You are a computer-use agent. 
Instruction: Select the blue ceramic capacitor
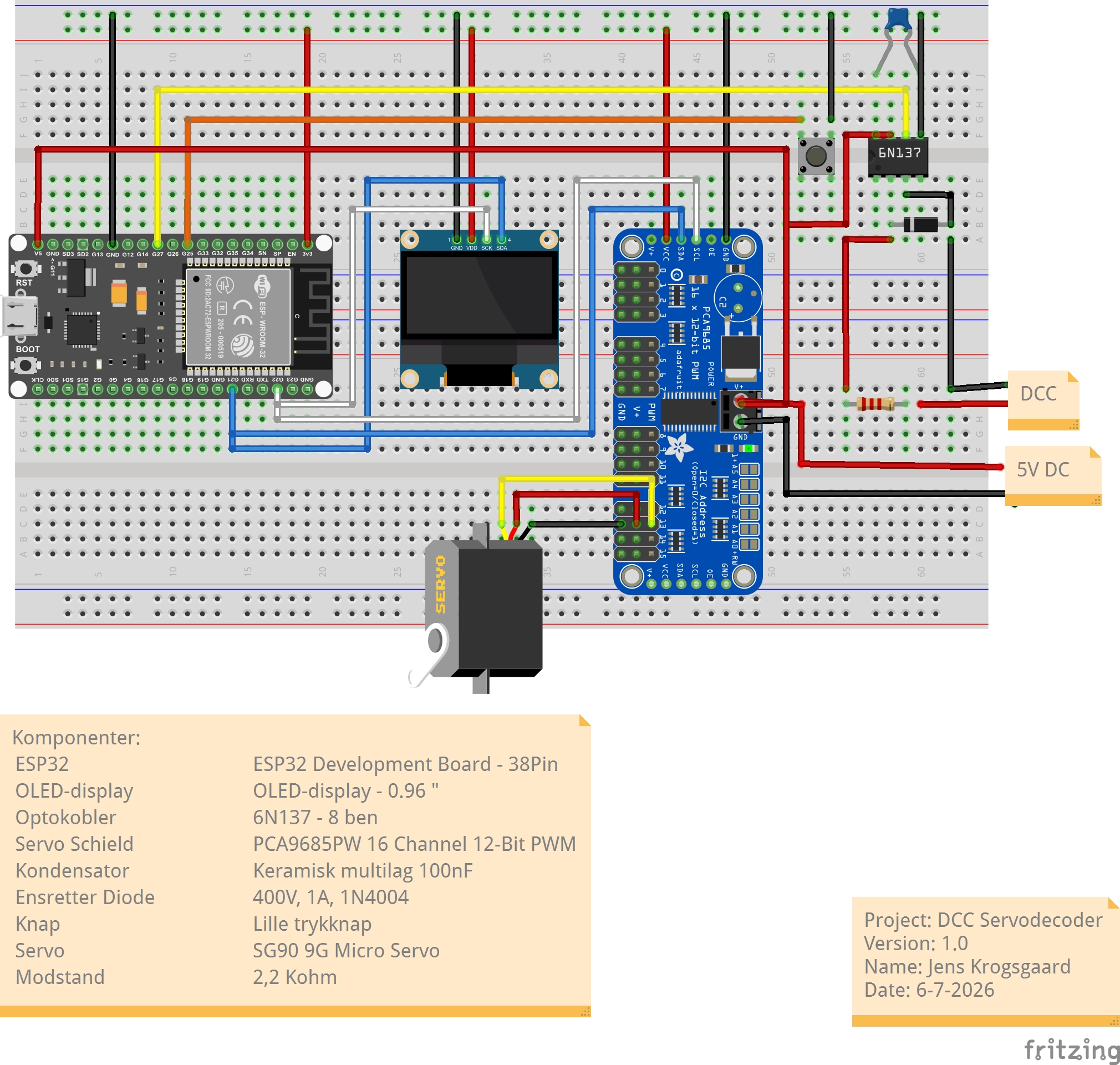[898, 20]
